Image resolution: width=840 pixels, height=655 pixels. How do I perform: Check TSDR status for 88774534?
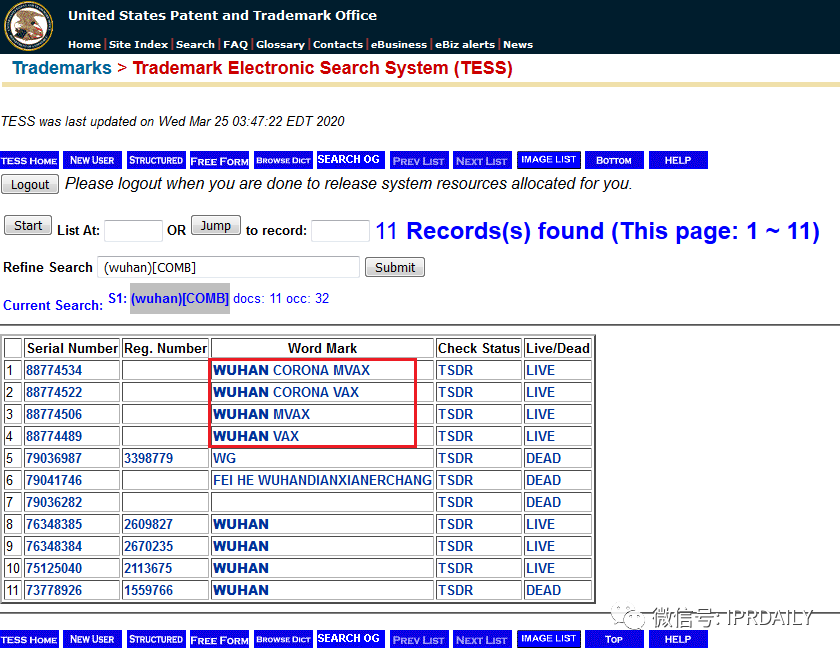455,370
